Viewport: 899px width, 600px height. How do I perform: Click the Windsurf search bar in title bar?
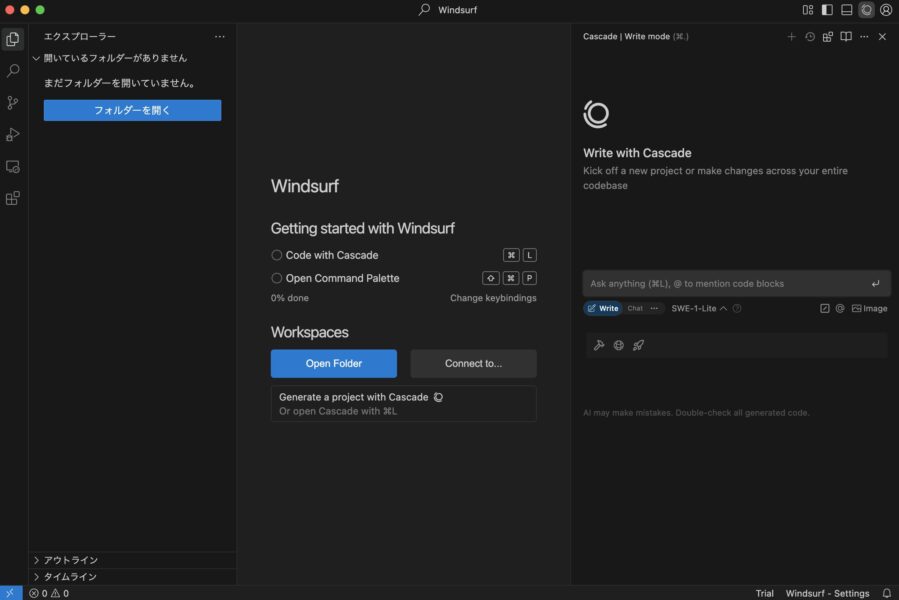tap(449, 10)
